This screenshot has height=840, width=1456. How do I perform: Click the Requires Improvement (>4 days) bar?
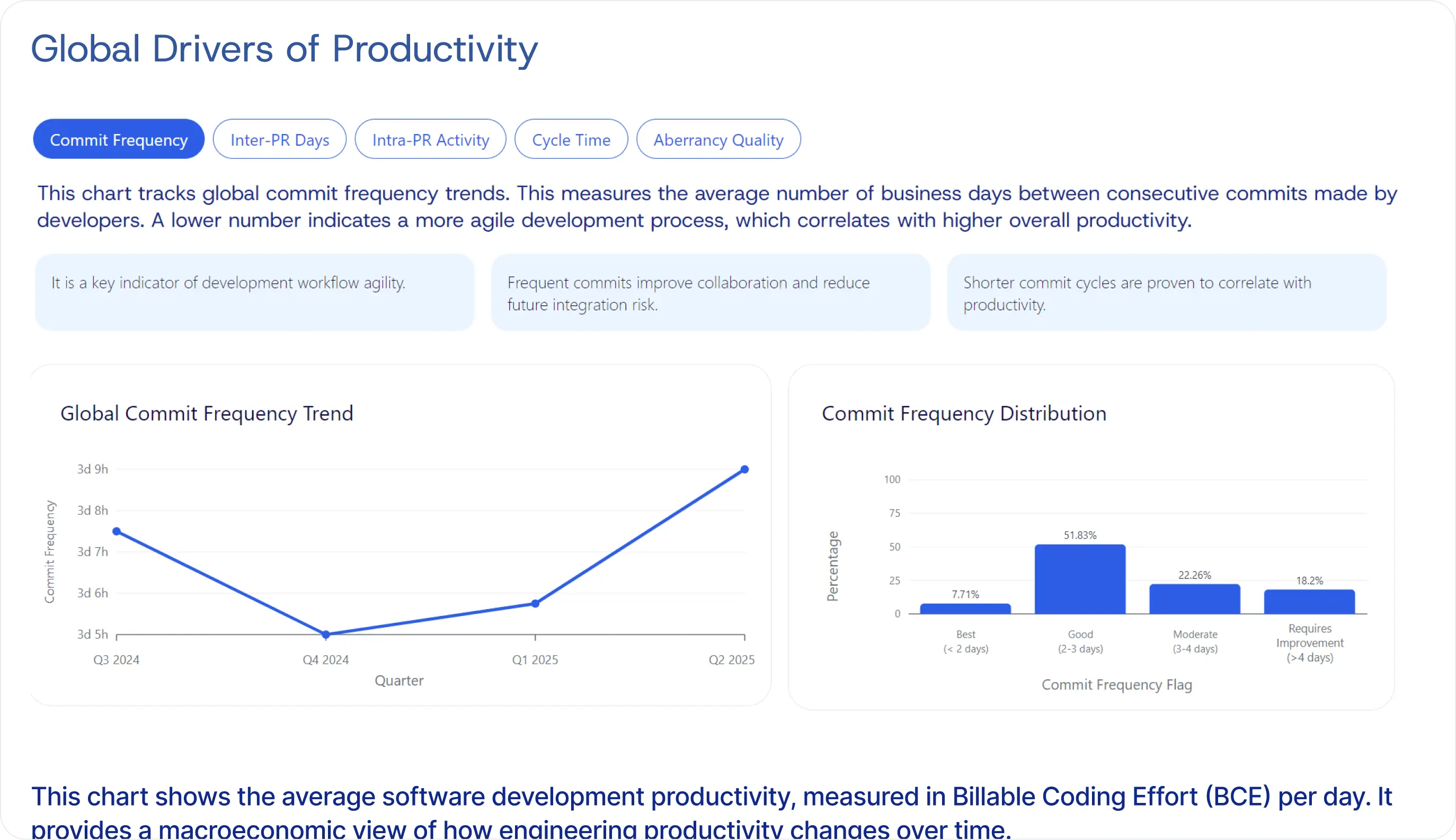click(1309, 602)
